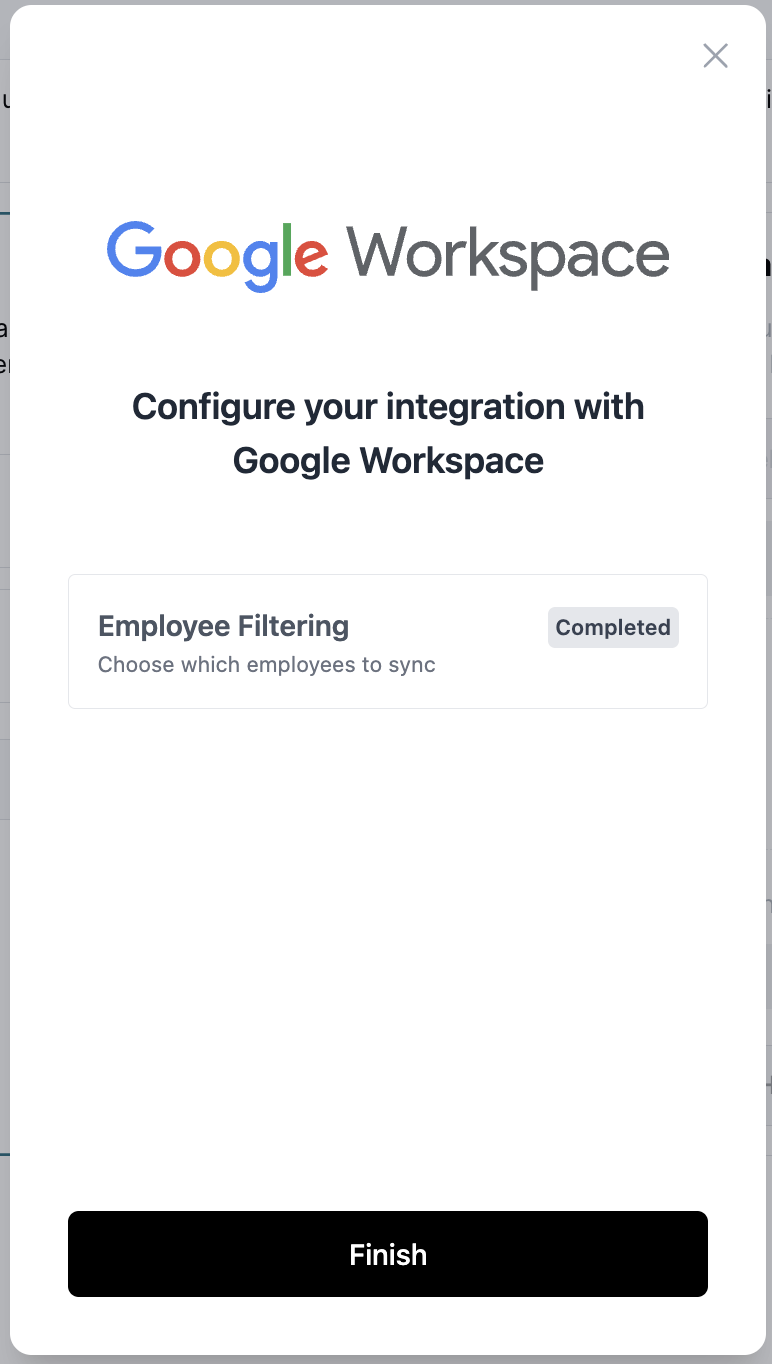772x1364 pixels.
Task: Click the dimmed backdrop below the dialog
Action: (388, 1360)
